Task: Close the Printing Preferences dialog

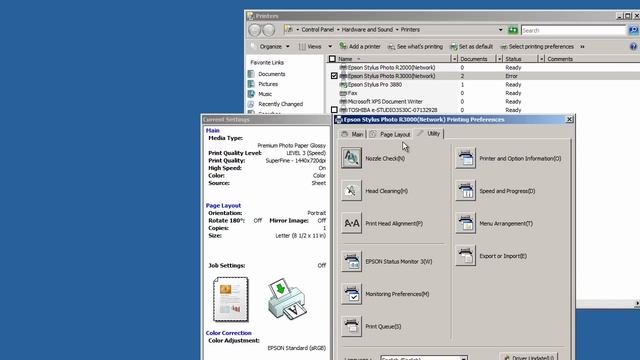Action: [x=569, y=119]
